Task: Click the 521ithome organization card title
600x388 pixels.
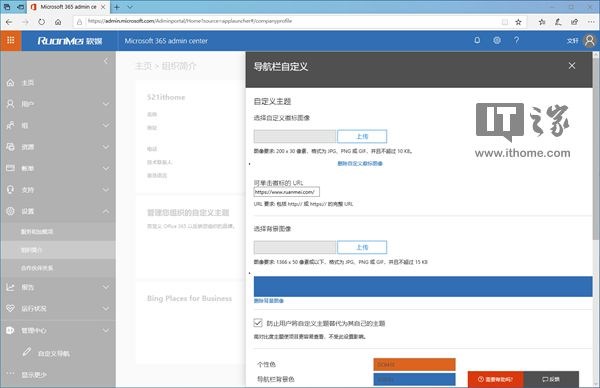Action: [x=166, y=97]
